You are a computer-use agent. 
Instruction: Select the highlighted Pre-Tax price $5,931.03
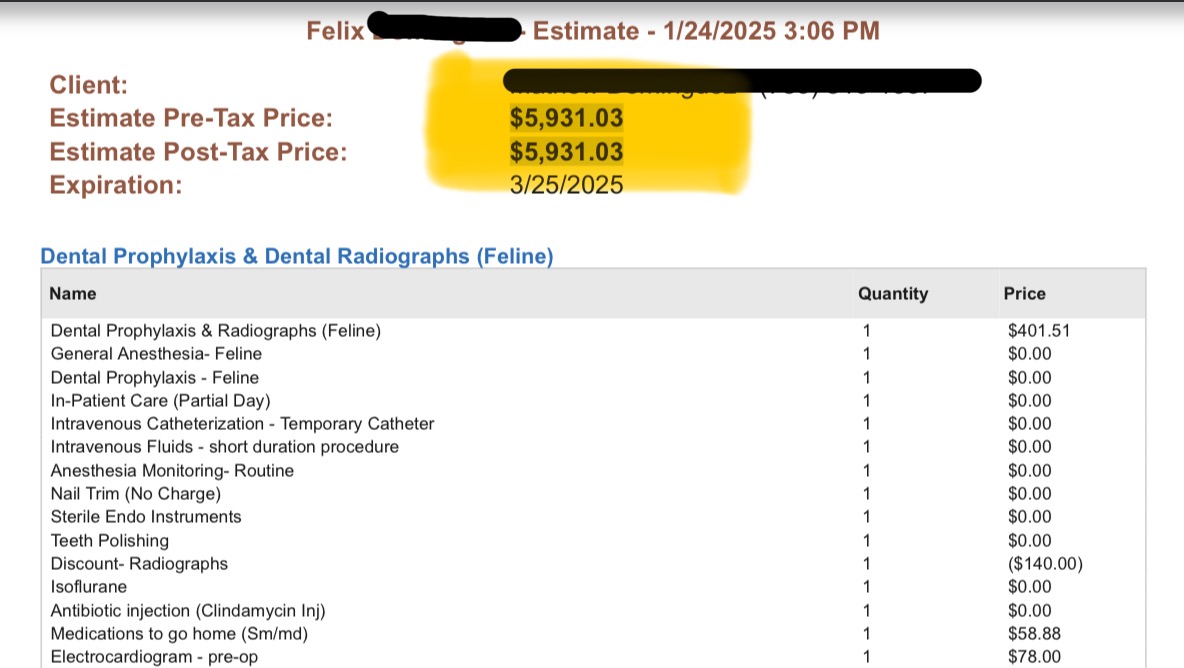point(566,118)
